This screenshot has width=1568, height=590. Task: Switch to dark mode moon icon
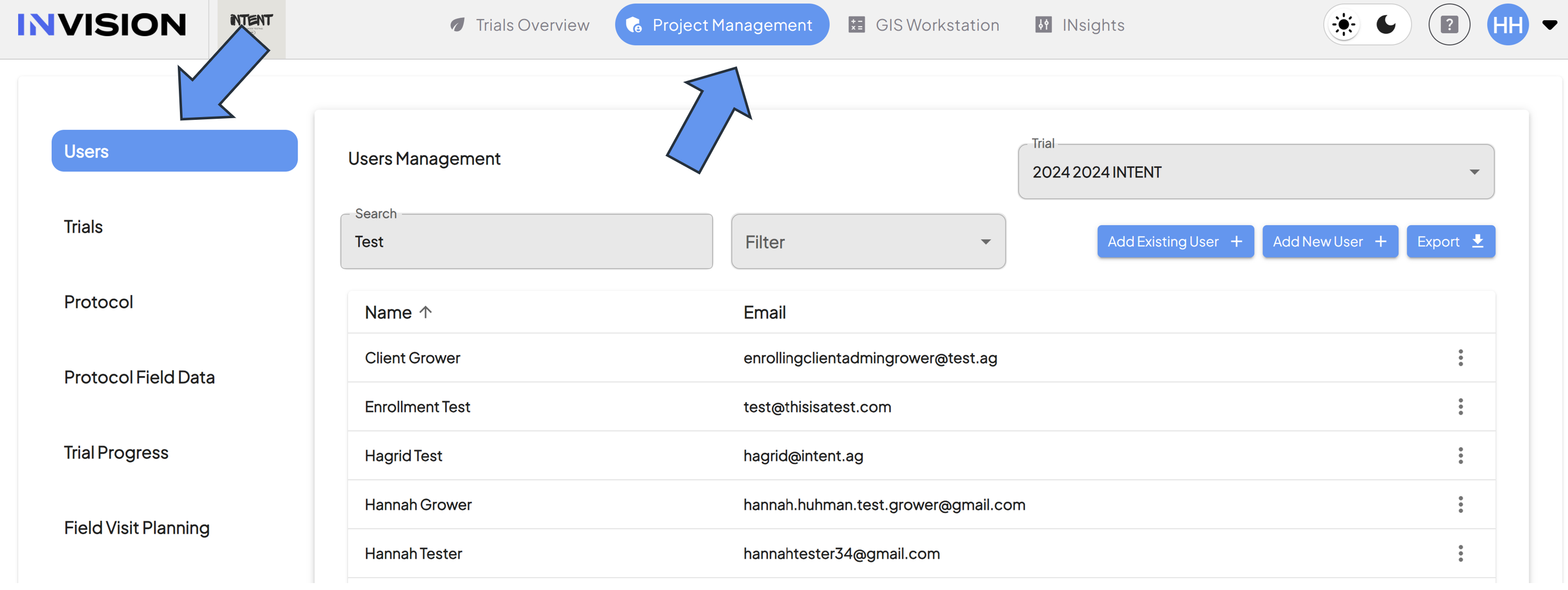pyautogui.click(x=1386, y=25)
